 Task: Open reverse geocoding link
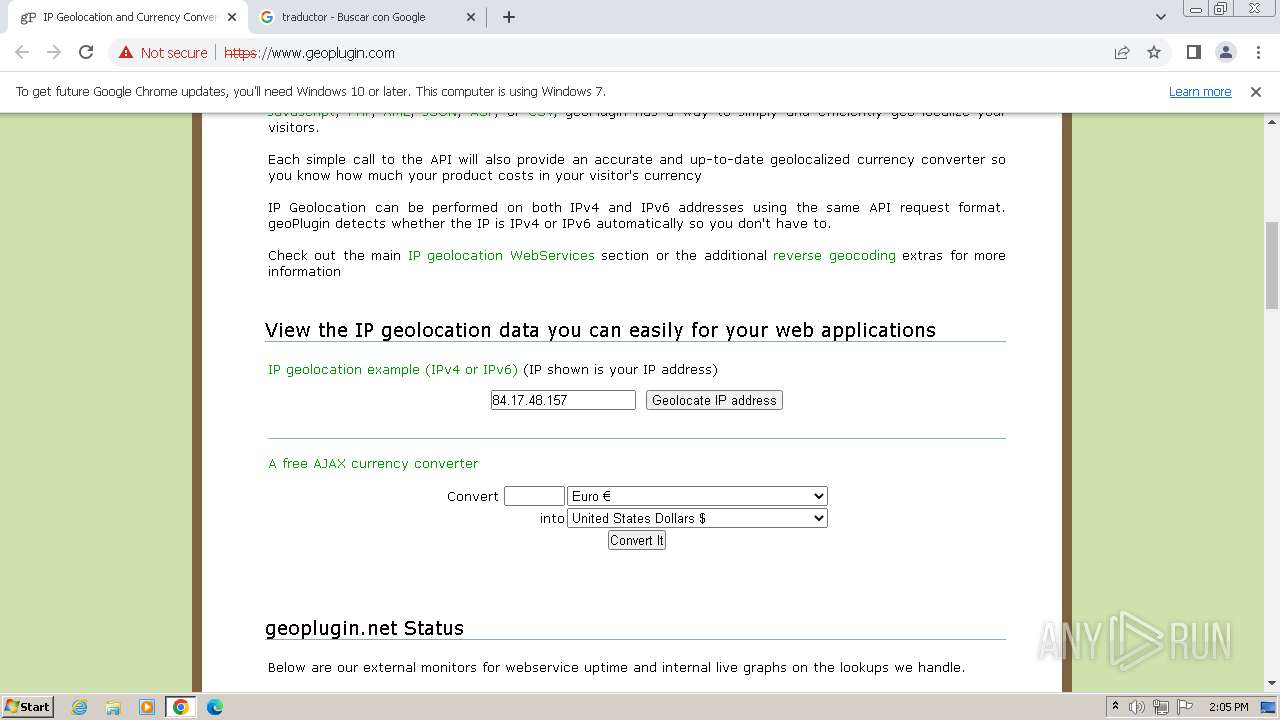click(834, 256)
